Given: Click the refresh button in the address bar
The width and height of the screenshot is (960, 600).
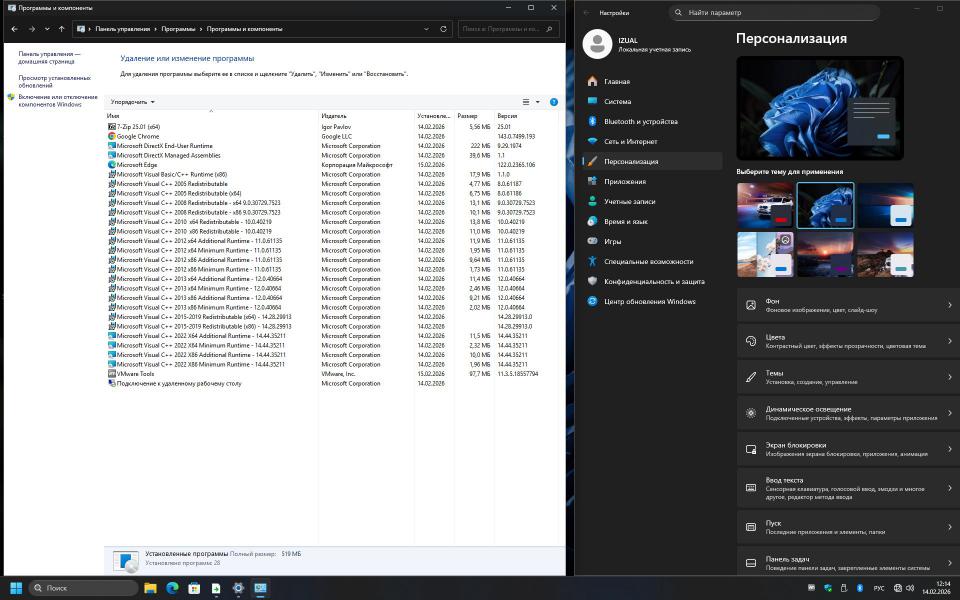Looking at the screenshot, I should 444,29.
